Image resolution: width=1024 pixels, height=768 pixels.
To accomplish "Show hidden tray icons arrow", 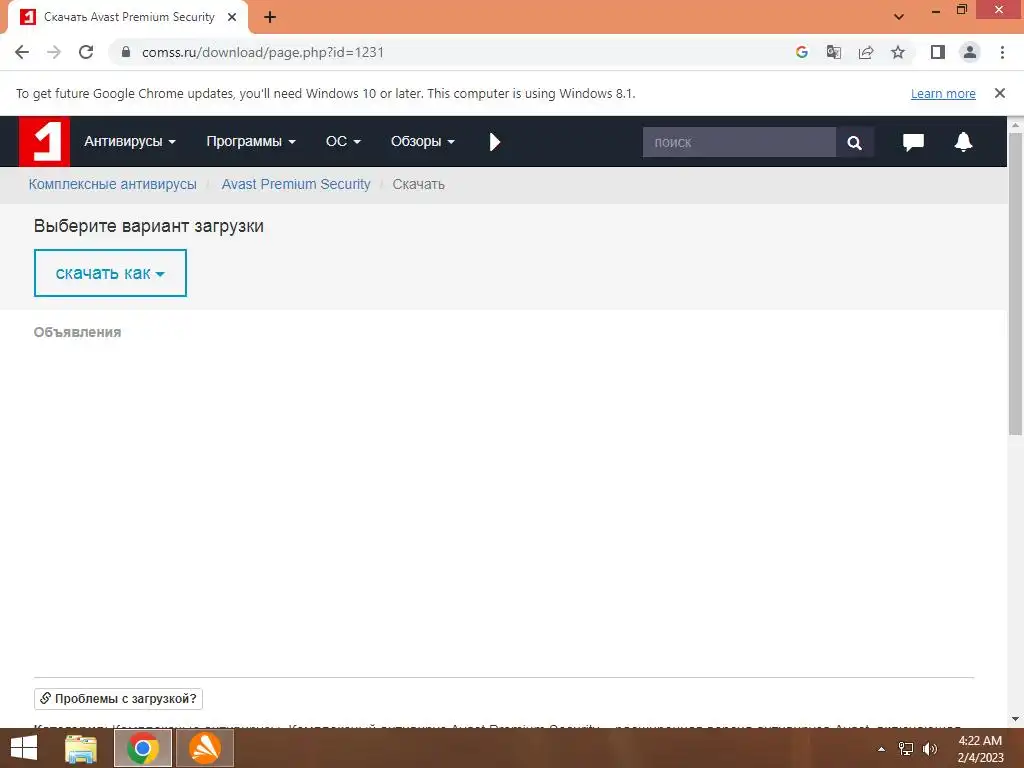I will (881, 749).
